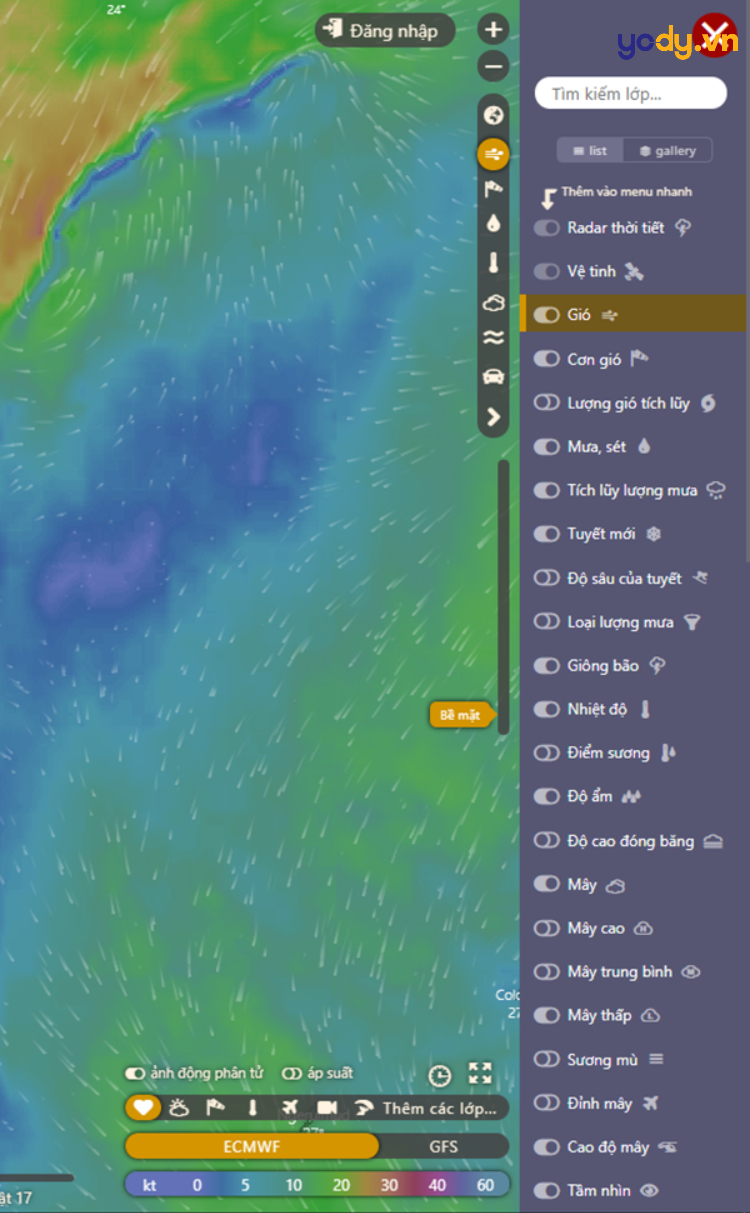750x1213 pixels.
Task: Select Nhiệt độ layer
Action: pos(632,709)
